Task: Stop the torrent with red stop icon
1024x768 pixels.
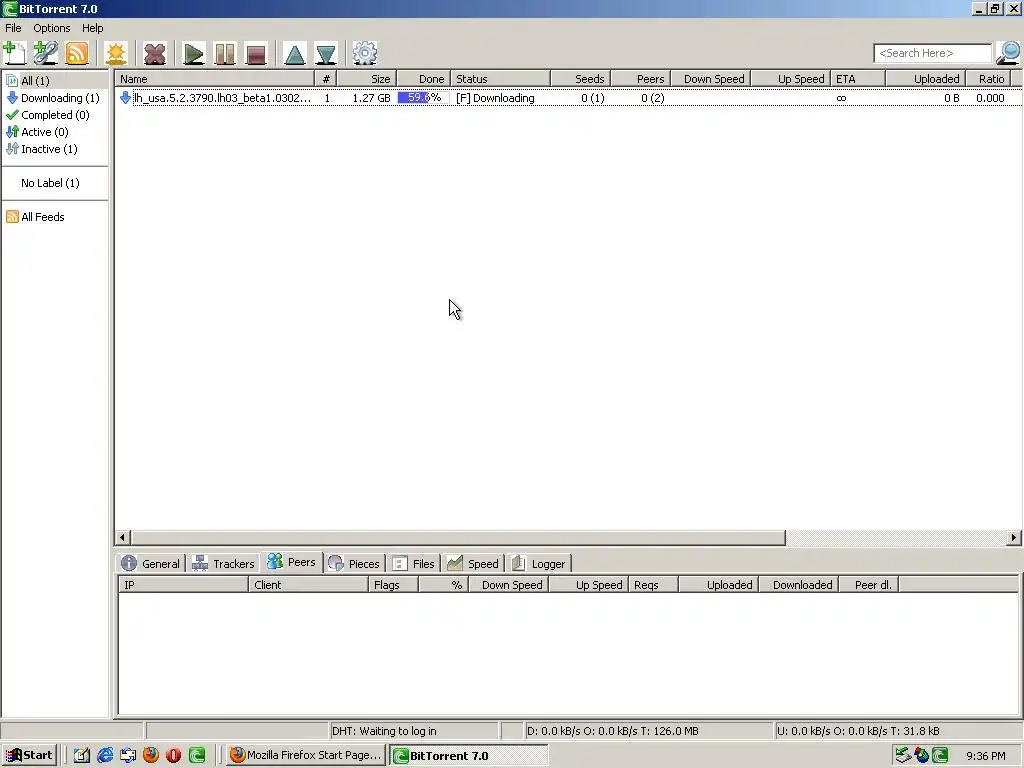Action: coord(256,53)
